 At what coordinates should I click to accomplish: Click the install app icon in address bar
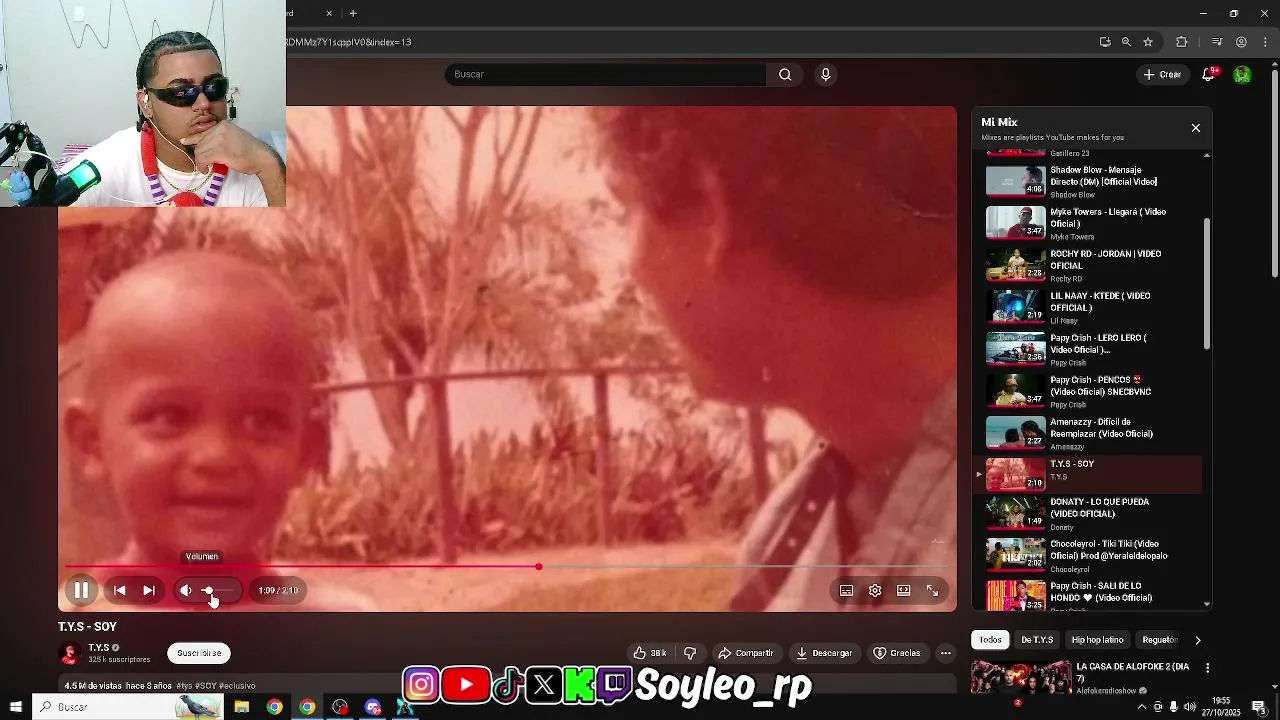click(1105, 42)
